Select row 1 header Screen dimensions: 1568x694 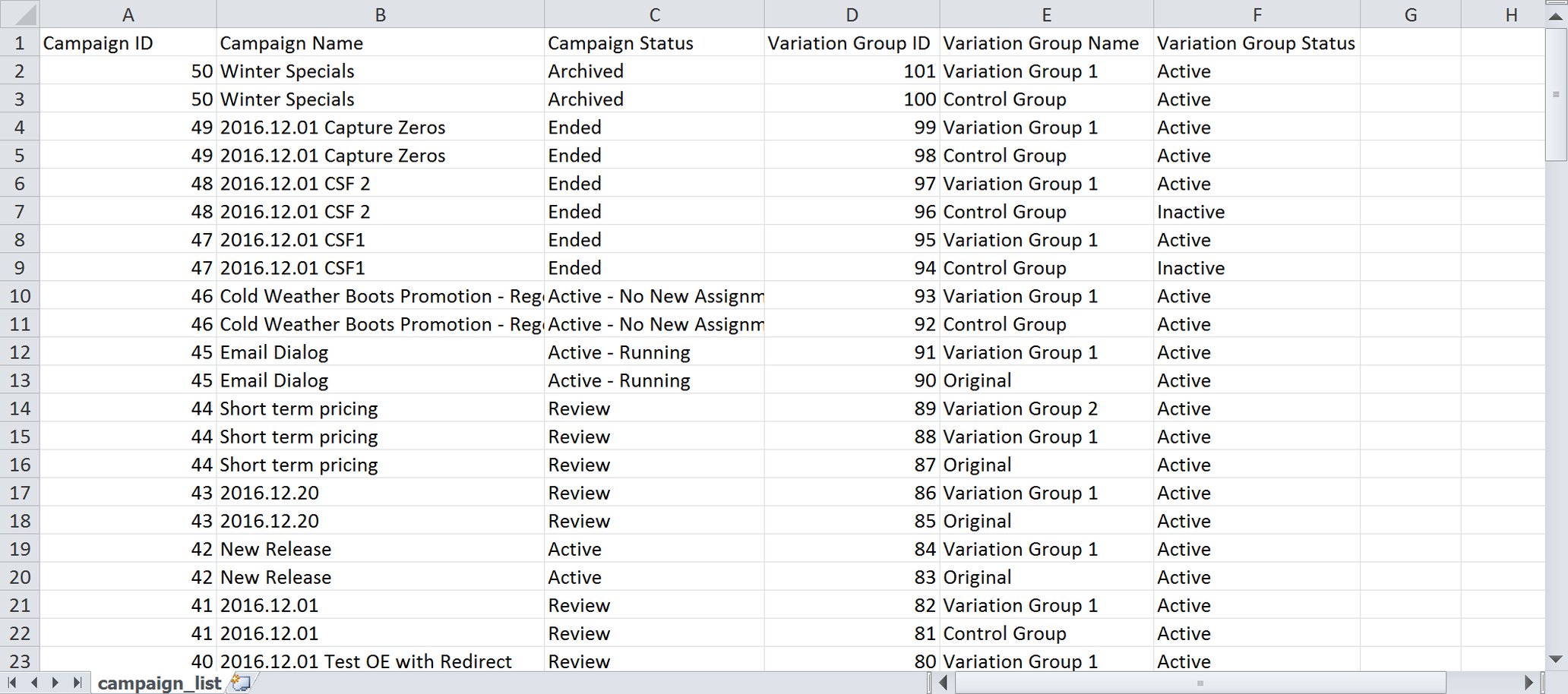coord(20,43)
